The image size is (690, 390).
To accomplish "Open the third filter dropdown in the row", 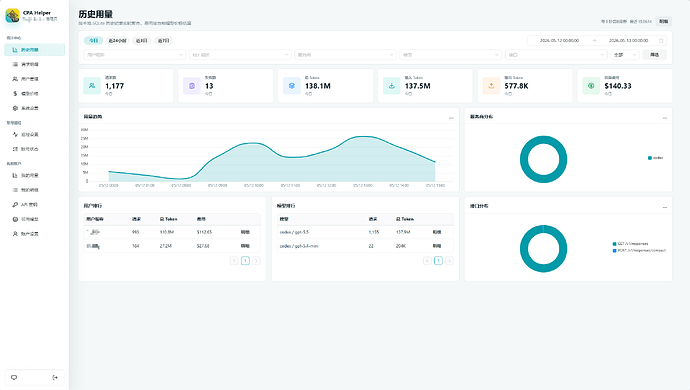I will click(345, 55).
